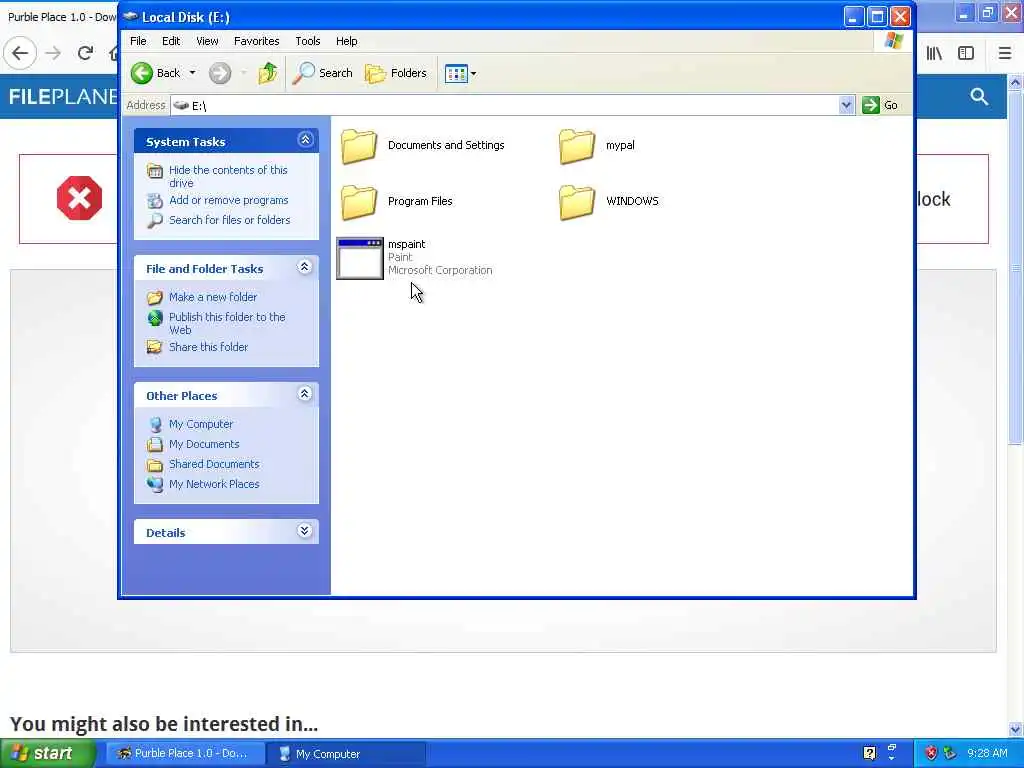Click the Up folder toolbar icon
The width and height of the screenshot is (1024, 768).
tap(268, 73)
